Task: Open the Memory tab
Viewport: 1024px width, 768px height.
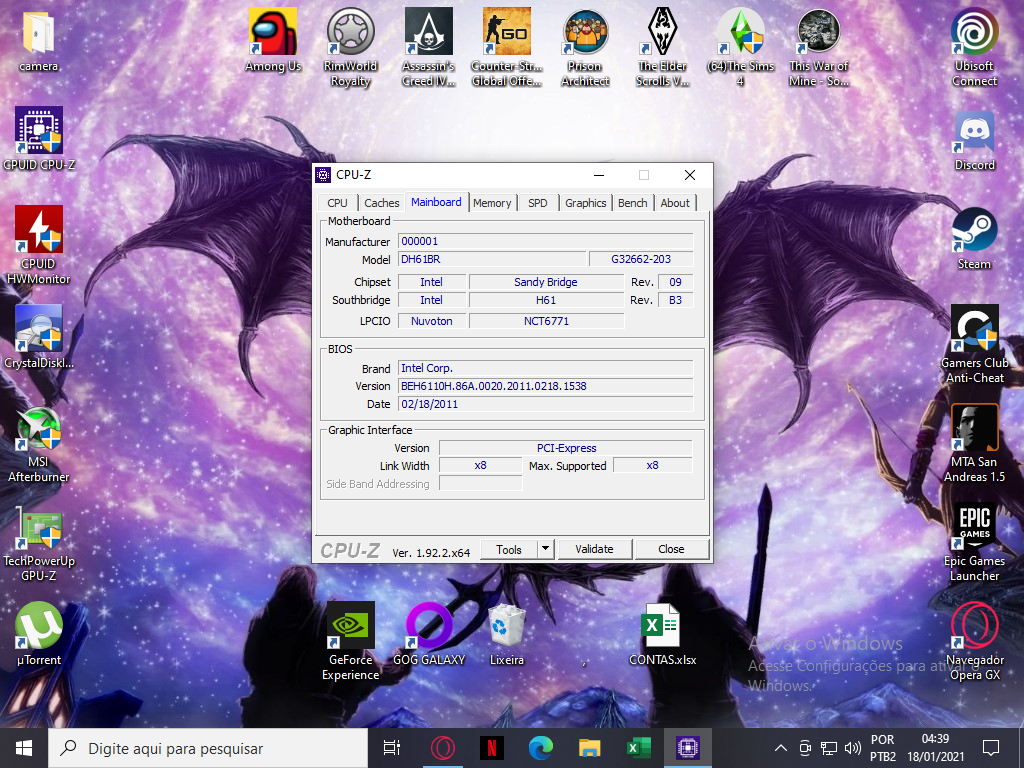Action: (x=492, y=203)
